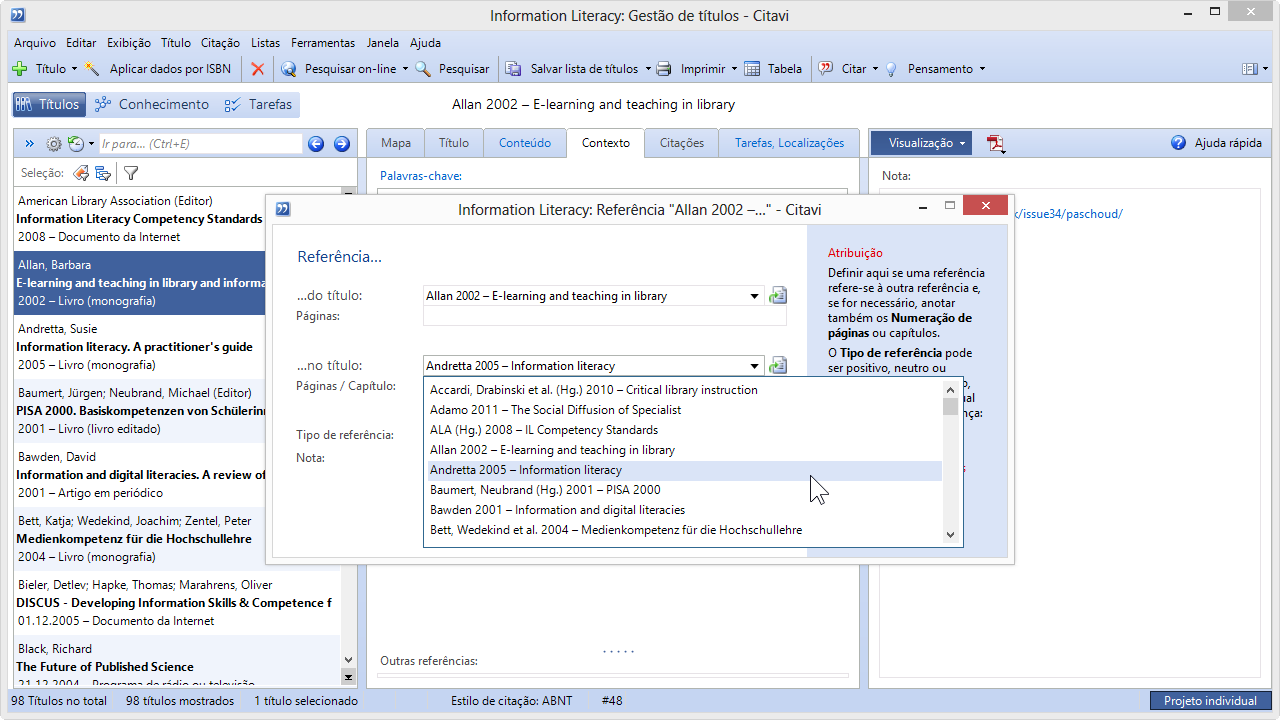Click the Pesquisar magnifier icon
Screen dimensions: 1280x720
(x=423, y=69)
